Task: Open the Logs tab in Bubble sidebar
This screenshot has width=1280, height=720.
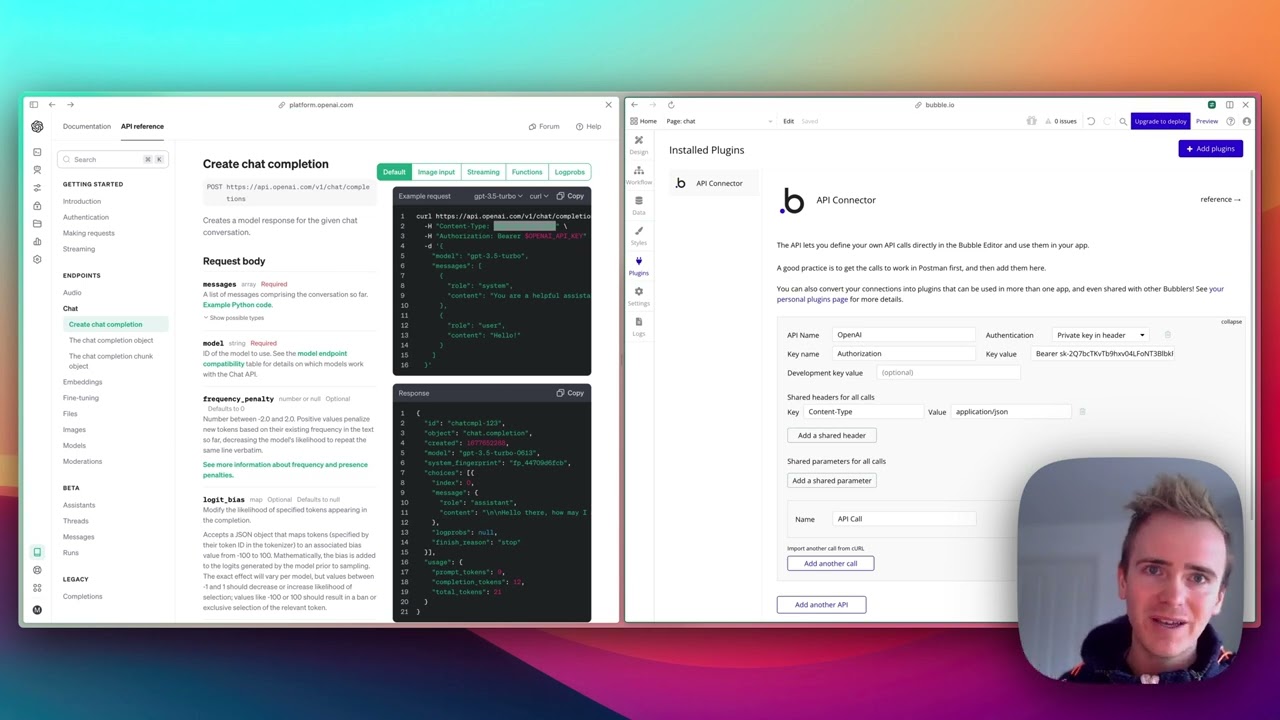Action: (638, 326)
